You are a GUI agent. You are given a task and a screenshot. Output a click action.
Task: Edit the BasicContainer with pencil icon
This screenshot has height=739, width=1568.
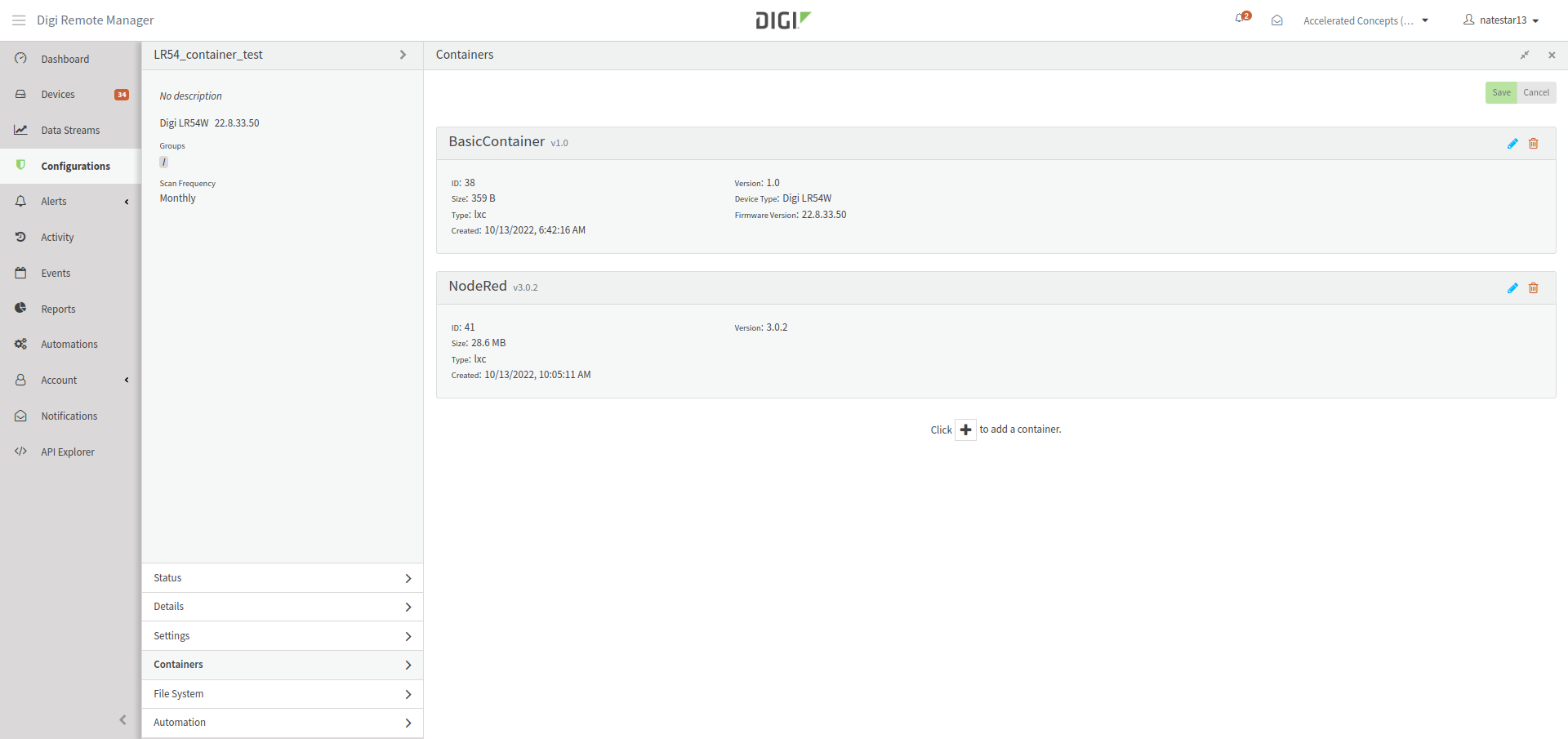1512,144
